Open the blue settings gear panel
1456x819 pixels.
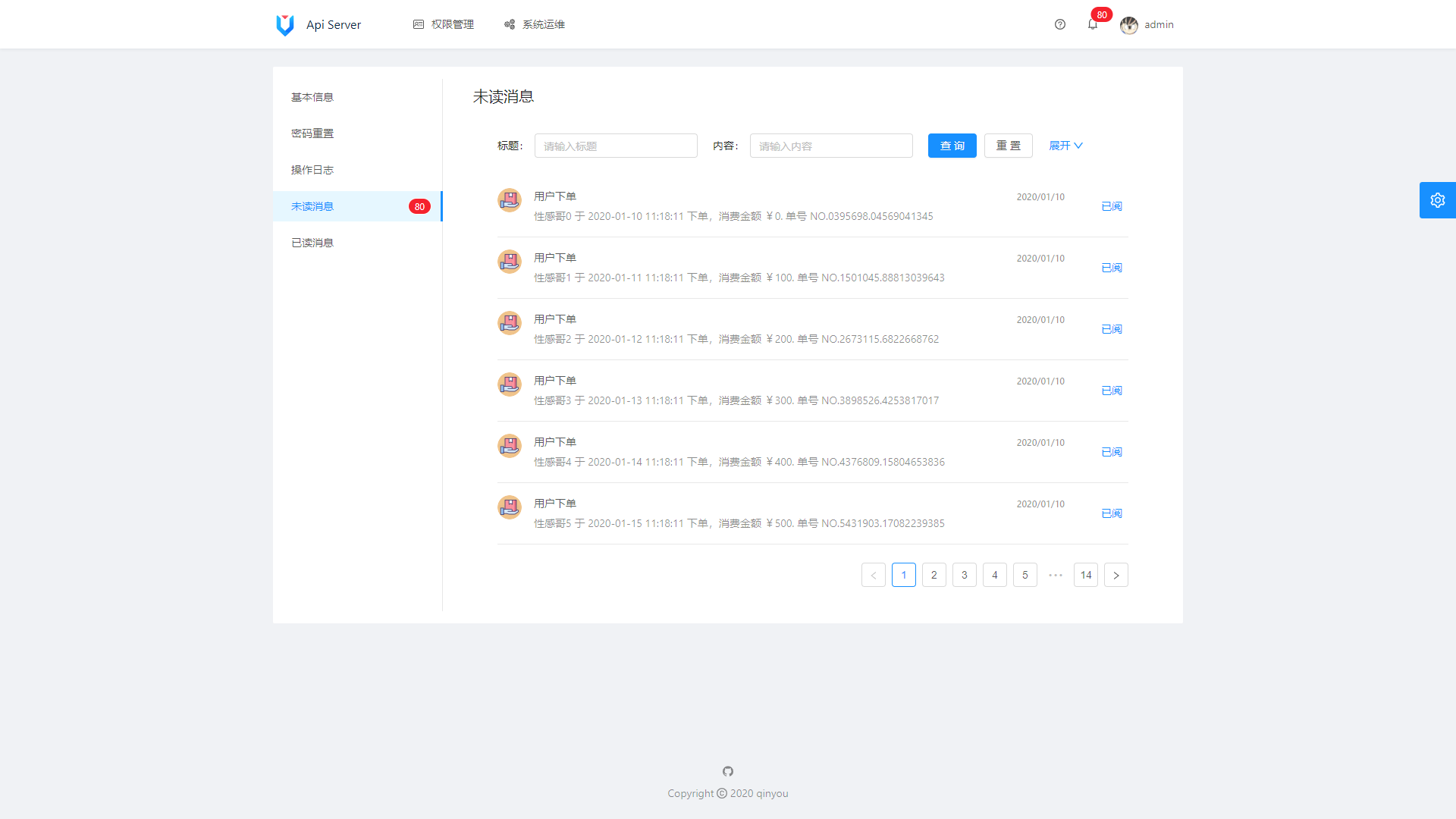point(1437,200)
